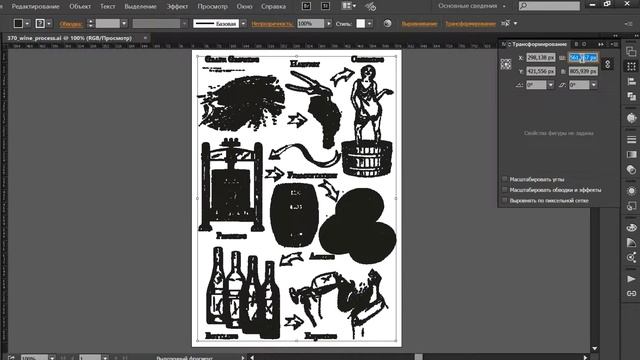Open the Окно menu

click(244, 7)
